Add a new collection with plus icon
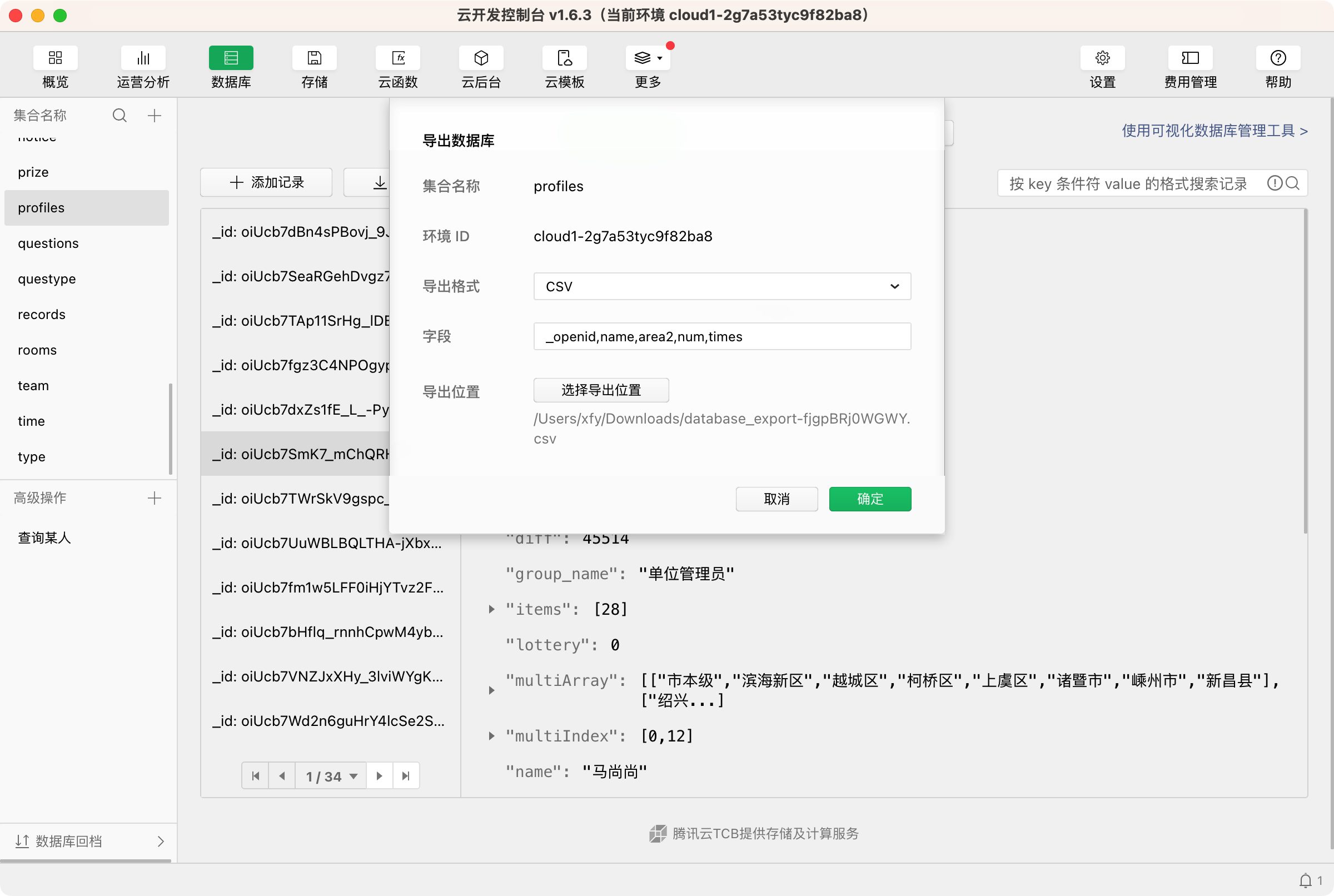The image size is (1334, 896). pyautogui.click(x=155, y=116)
